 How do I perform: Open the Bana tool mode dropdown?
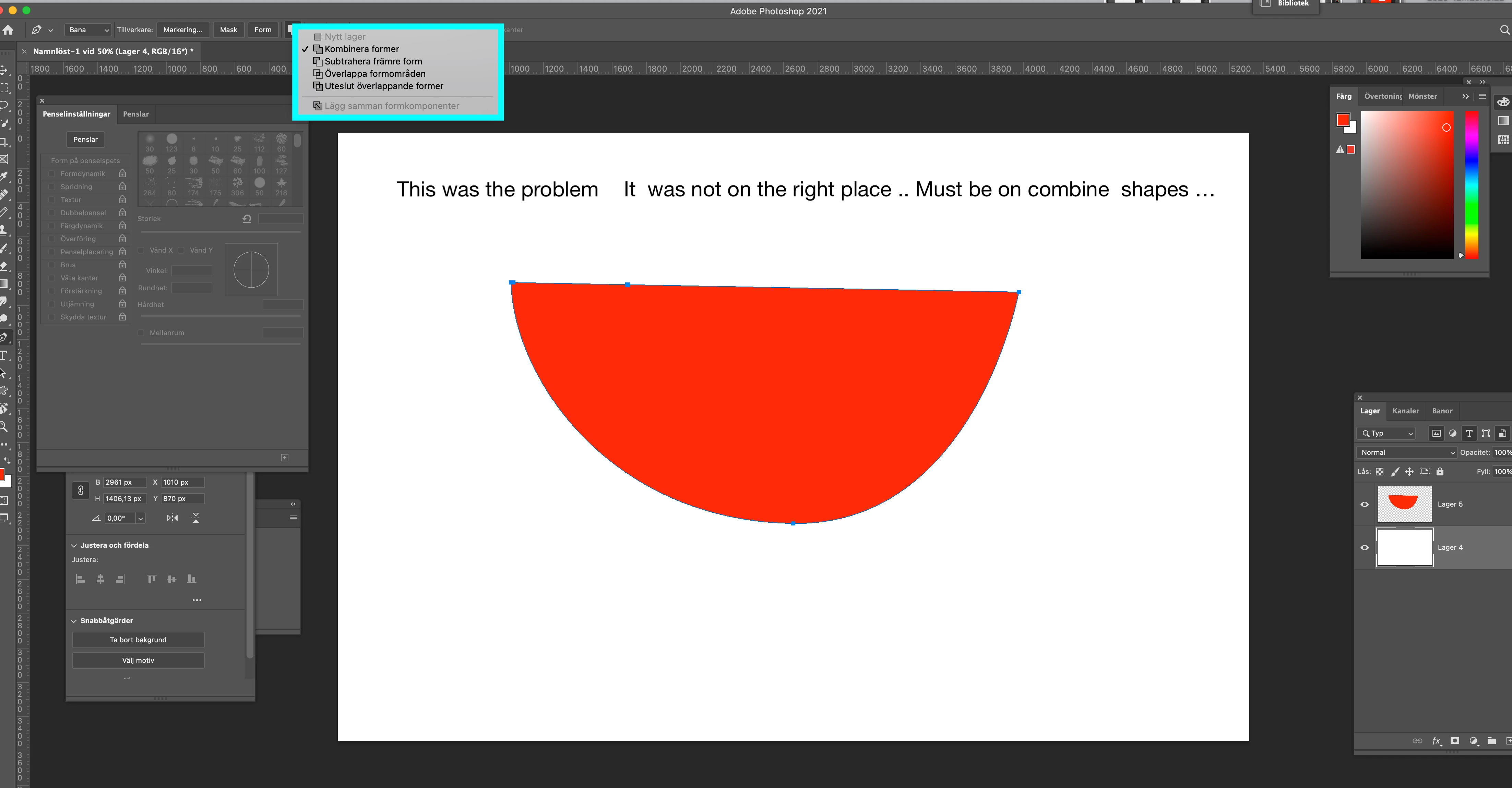click(x=88, y=30)
